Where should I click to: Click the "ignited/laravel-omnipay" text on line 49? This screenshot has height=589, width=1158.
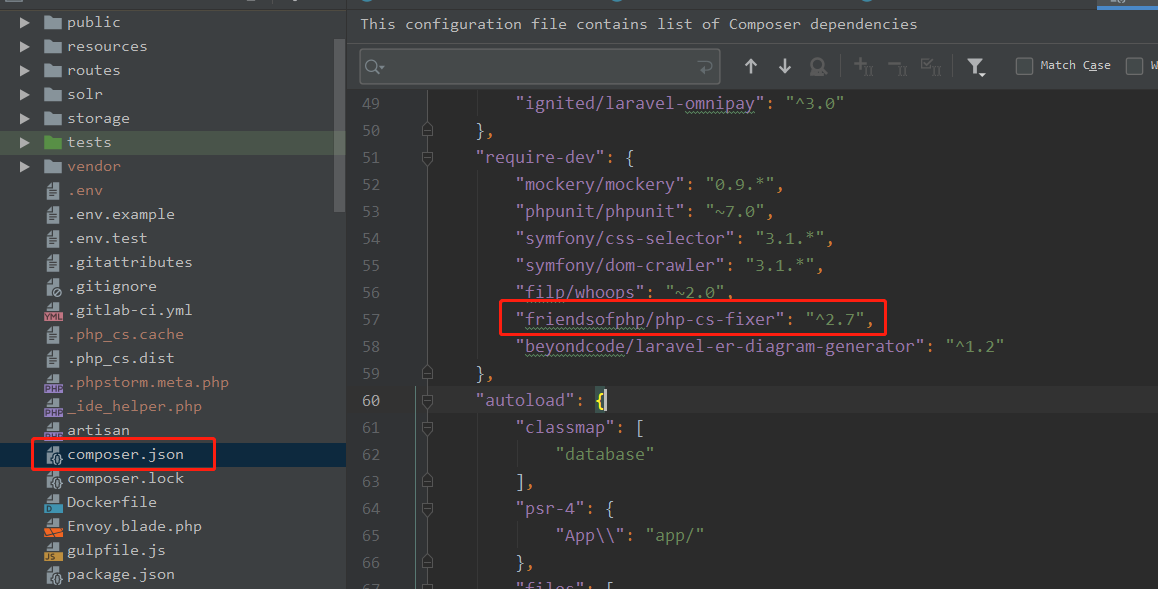pos(640,103)
